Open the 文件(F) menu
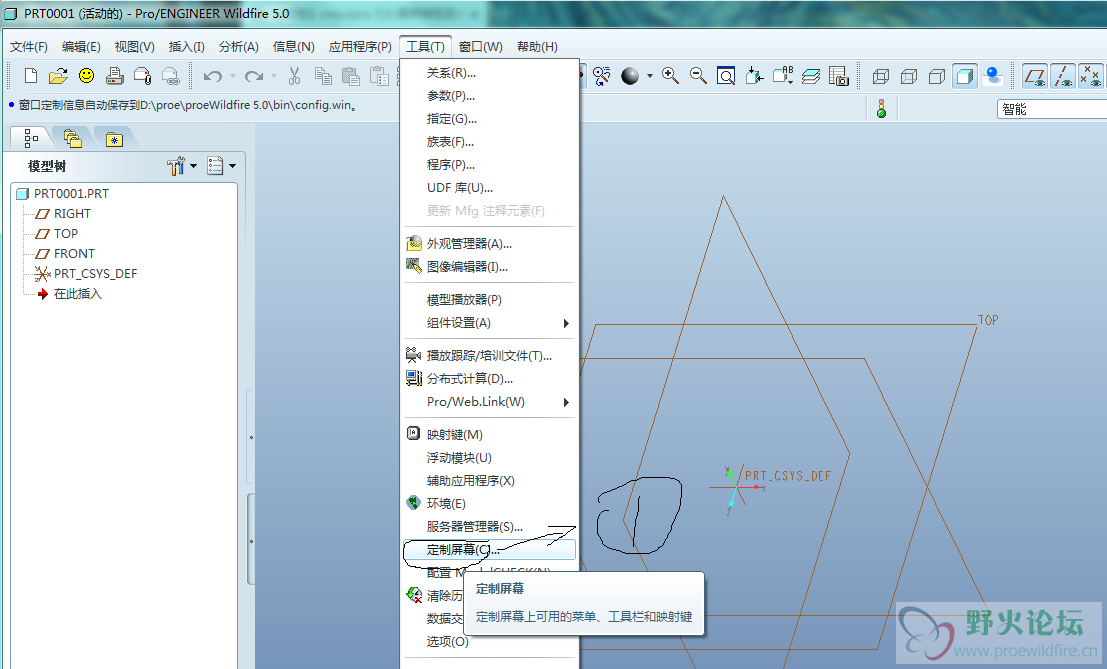The image size is (1107, 669). point(29,47)
